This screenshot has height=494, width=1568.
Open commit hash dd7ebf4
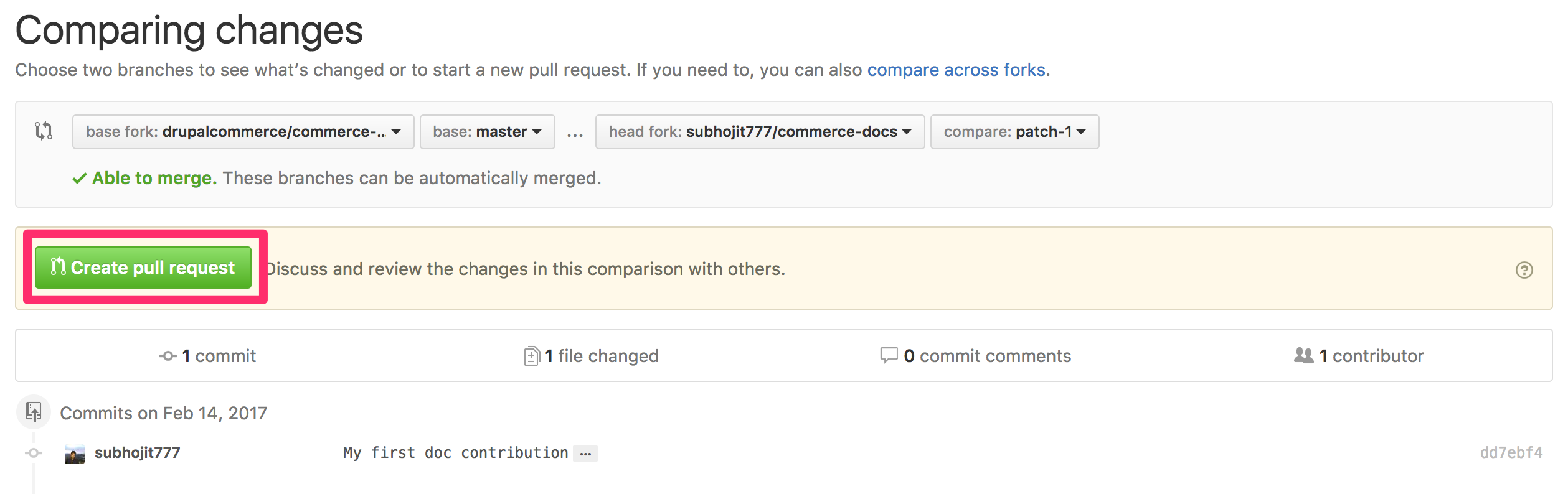(1511, 452)
